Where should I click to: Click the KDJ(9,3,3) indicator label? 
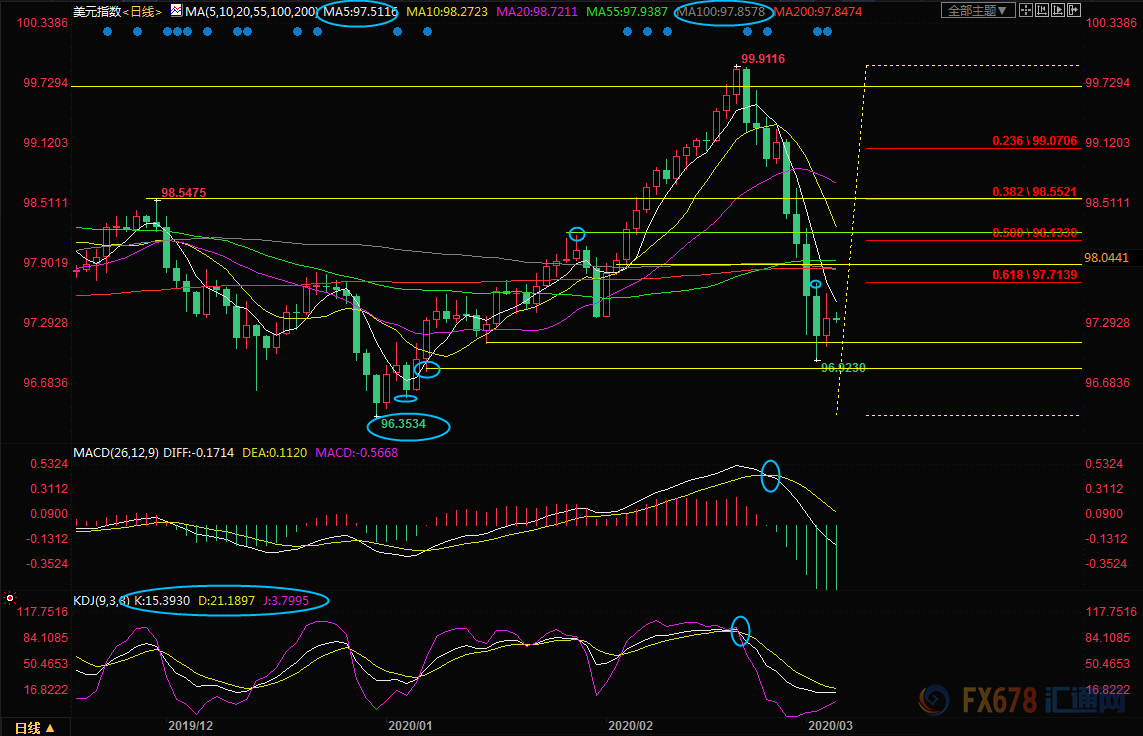102,601
